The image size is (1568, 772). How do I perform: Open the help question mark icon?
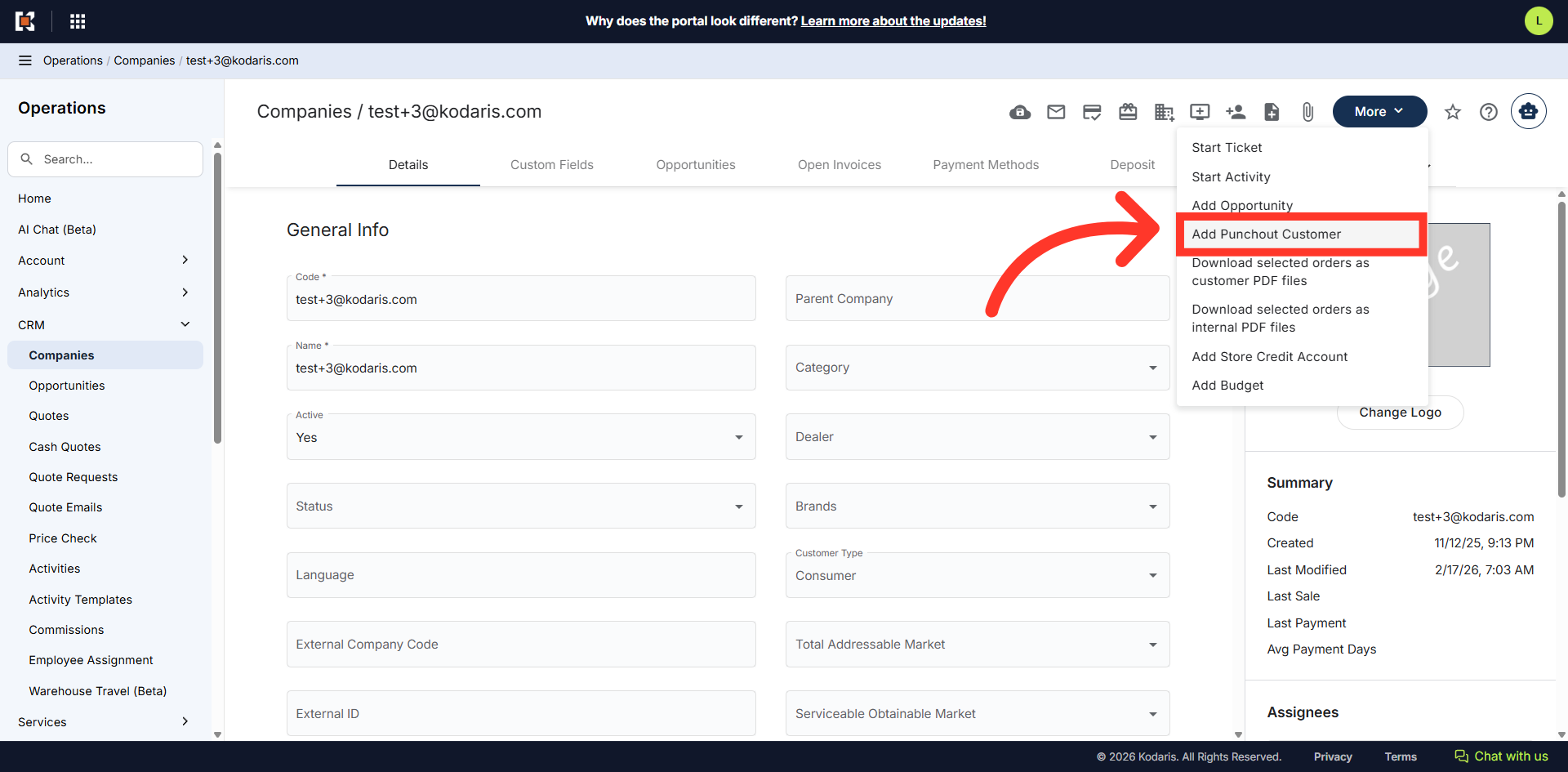1489,112
